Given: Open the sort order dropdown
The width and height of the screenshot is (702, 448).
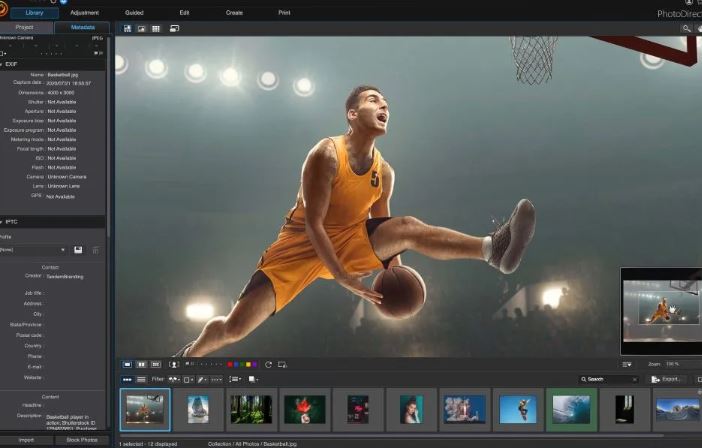Looking at the screenshot, I should [x=235, y=380].
